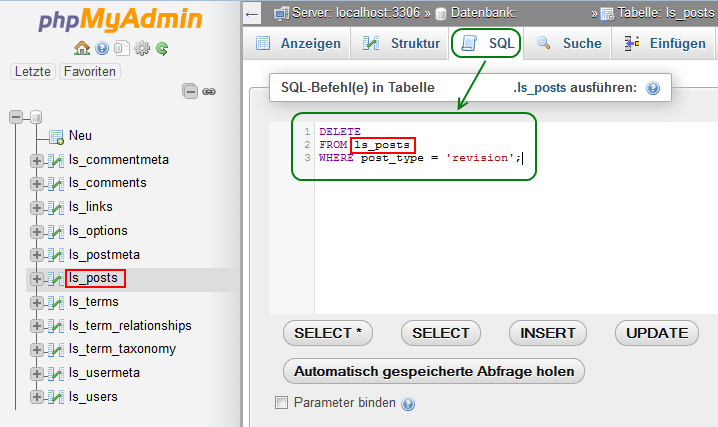Open the Favoriten tables button
The height and width of the screenshot is (427, 718).
click(90, 72)
